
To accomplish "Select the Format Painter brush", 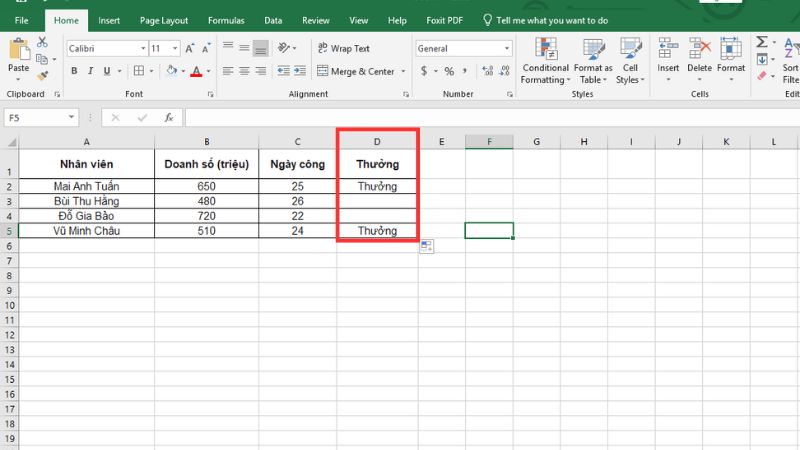I will (x=42, y=75).
